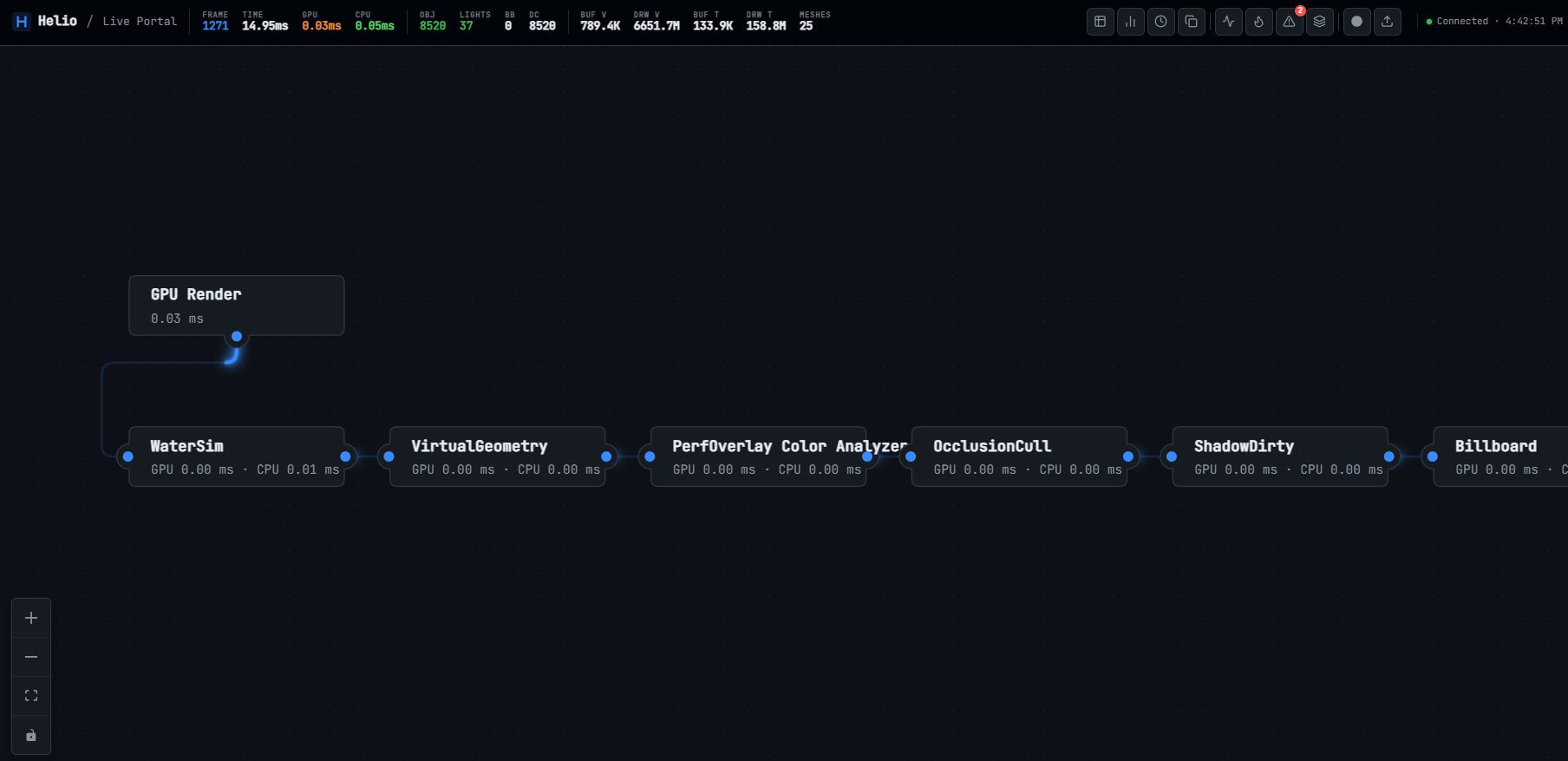Screen dimensions: 1568x761
Task: Click the GPU 0.03ms stat
Action: pyautogui.click(x=322, y=21)
